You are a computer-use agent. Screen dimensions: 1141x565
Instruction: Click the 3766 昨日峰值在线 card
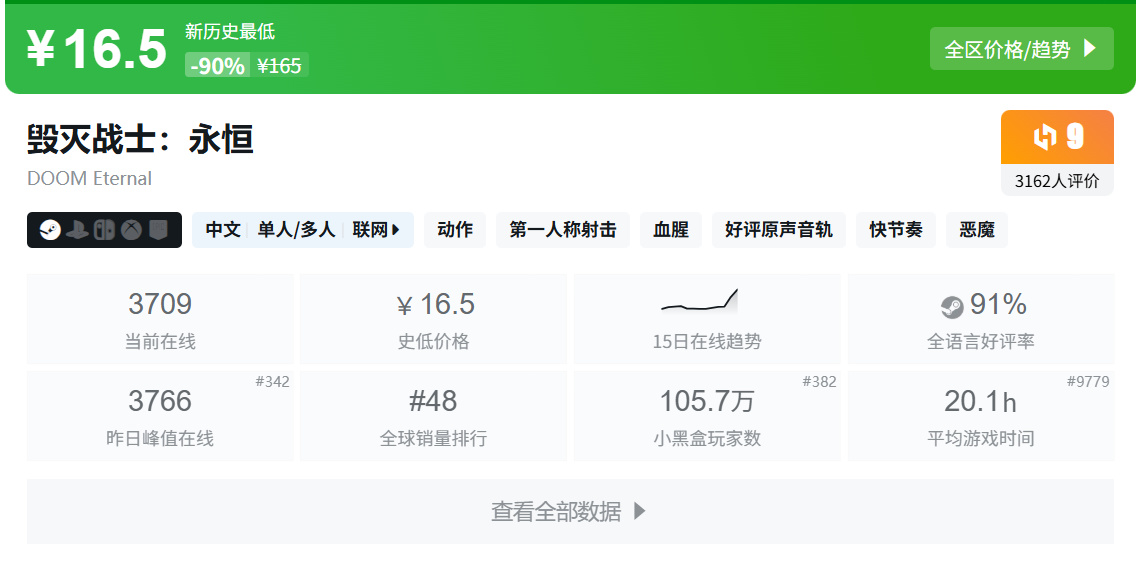(x=160, y=416)
